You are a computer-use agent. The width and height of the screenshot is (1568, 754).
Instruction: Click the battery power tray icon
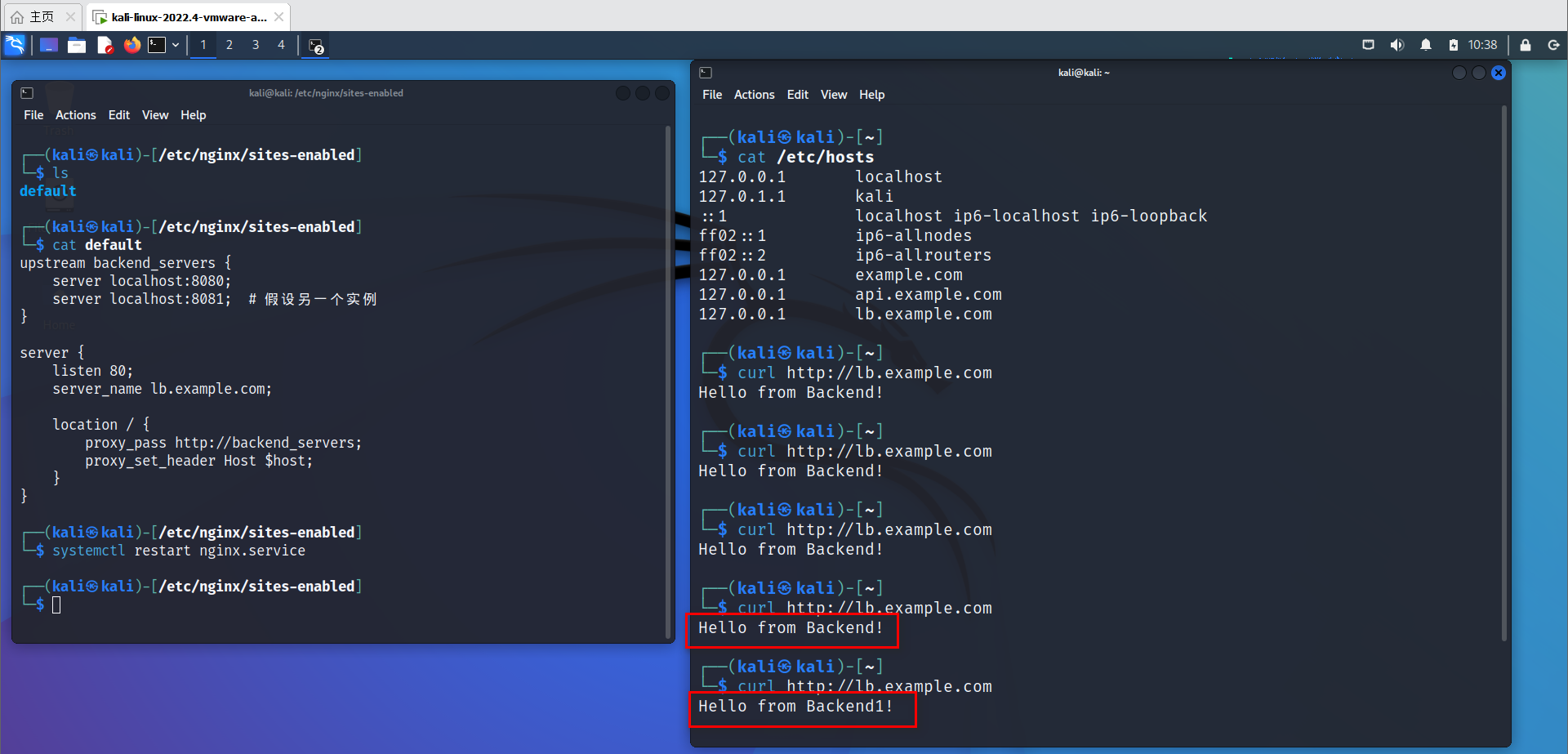click(x=1454, y=45)
